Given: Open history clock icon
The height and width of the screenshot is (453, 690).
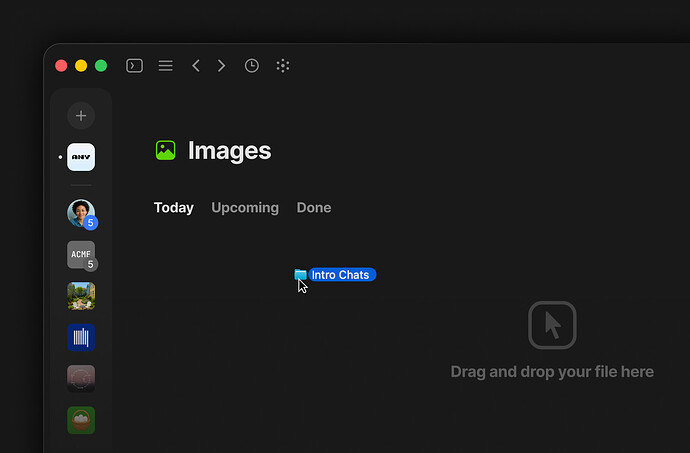Looking at the screenshot, I should [x=252, y=66].
